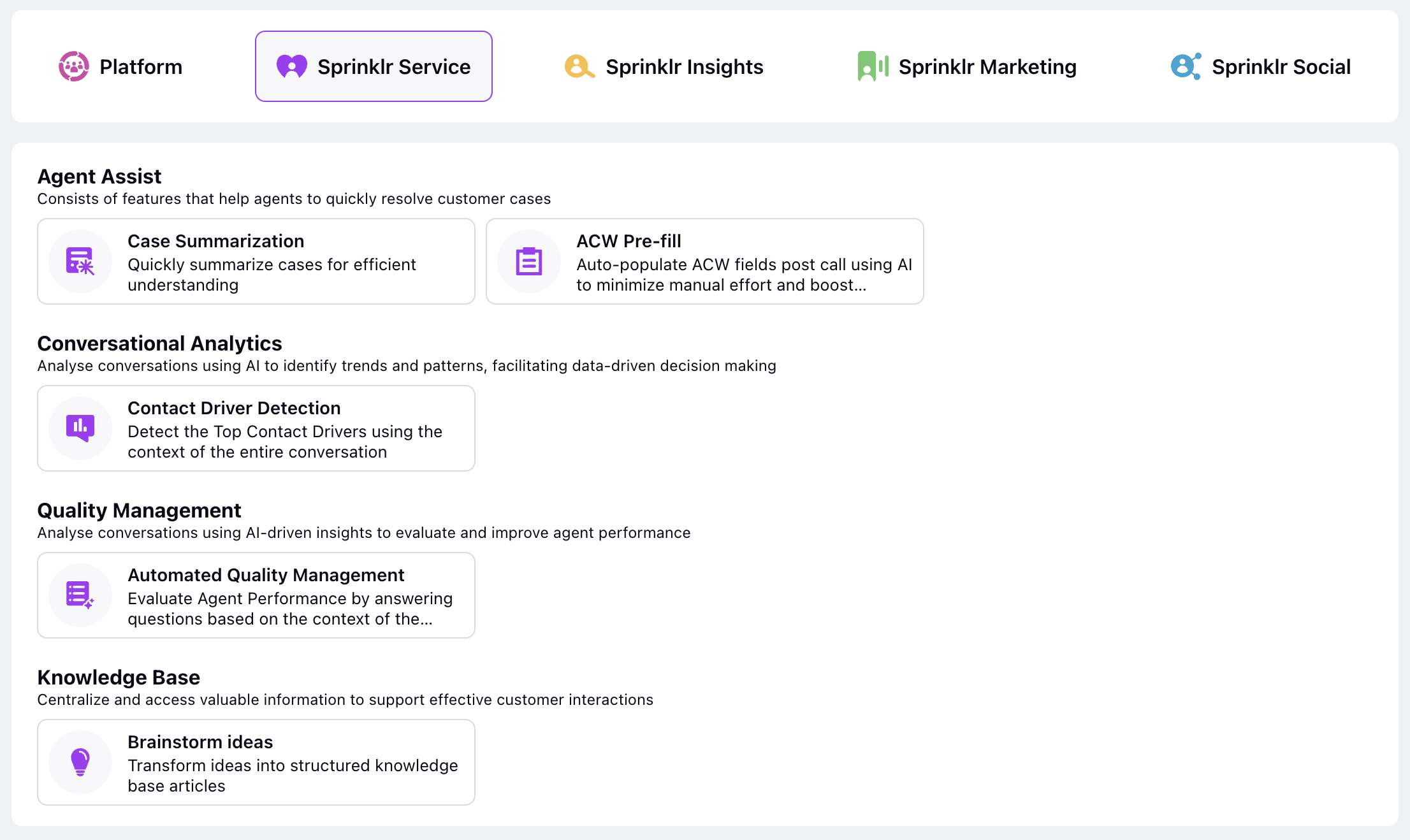This screenshot has height=840, width=1410.
Task: Choose the Brainstorm ideas title
Action: coord(200,742)
